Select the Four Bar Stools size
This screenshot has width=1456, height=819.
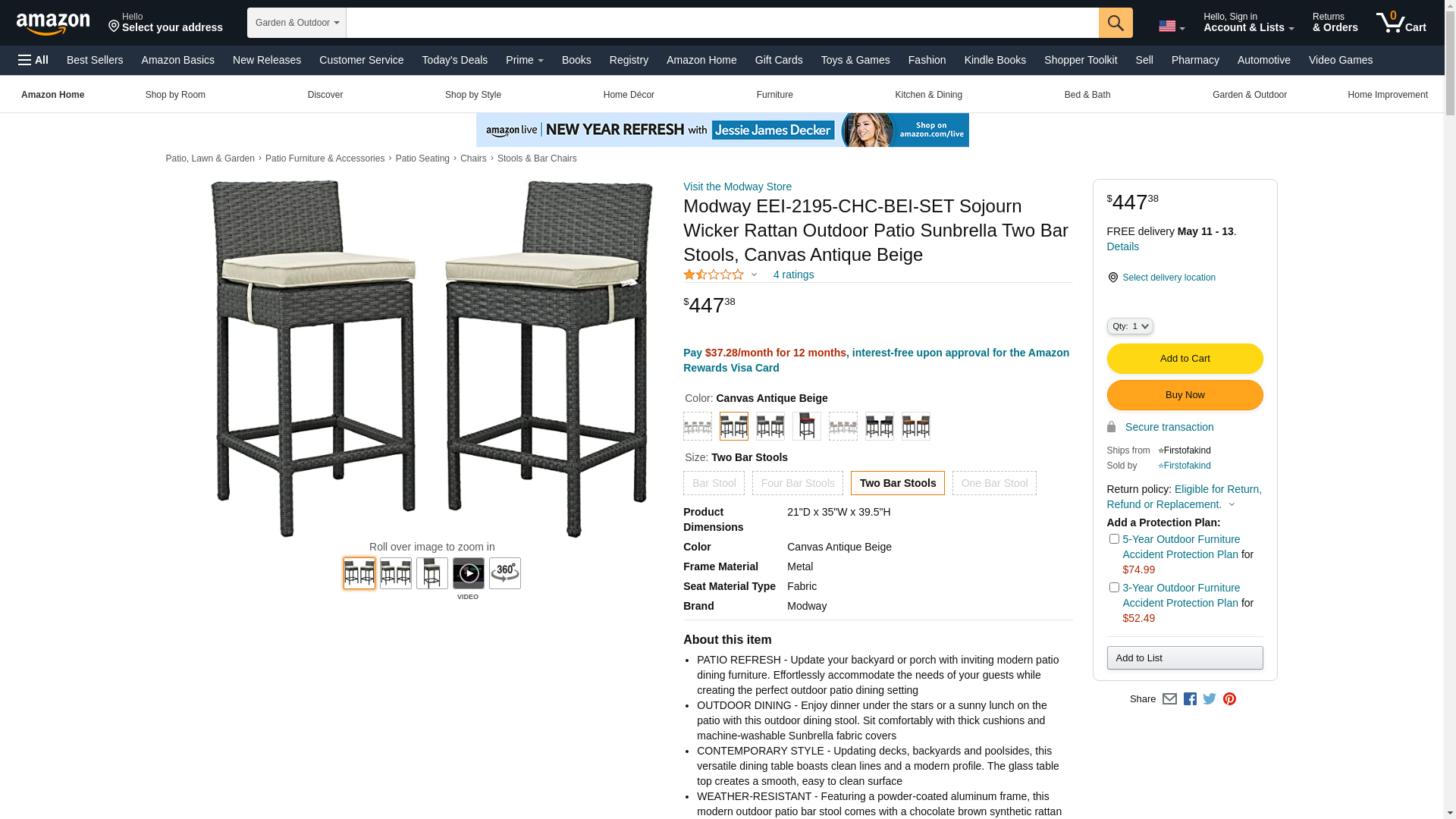point(798,483)
